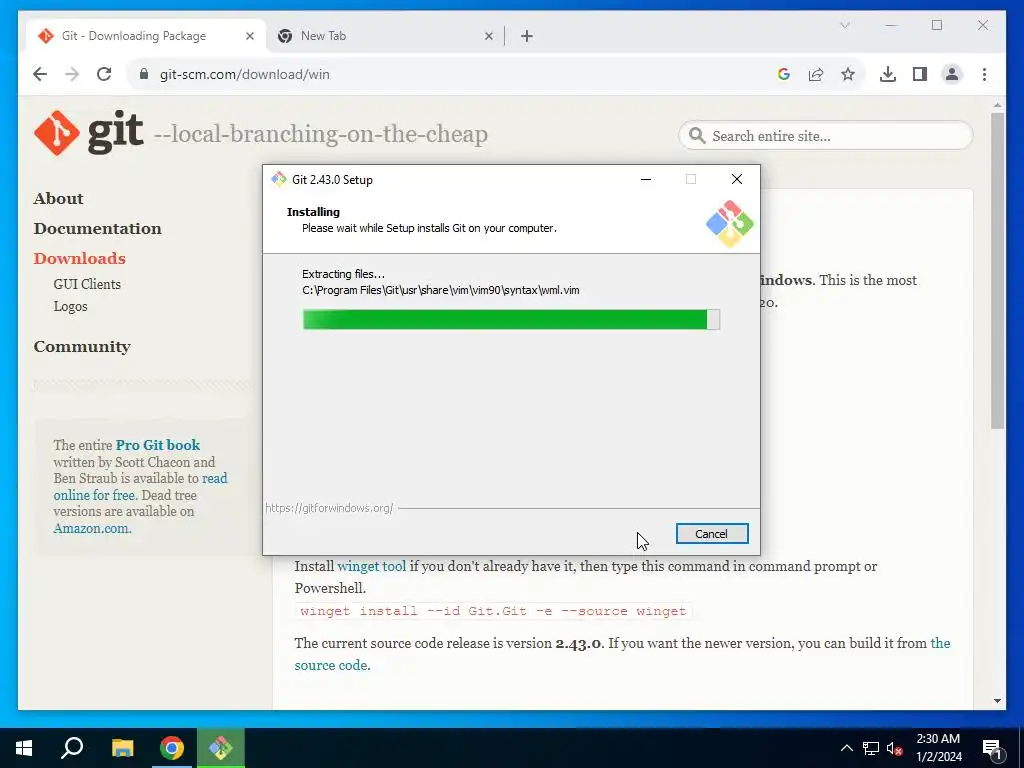Open Documentation in sidebar
The image size is (1024, 768).
pyautogui.click(x=97, y=229)
